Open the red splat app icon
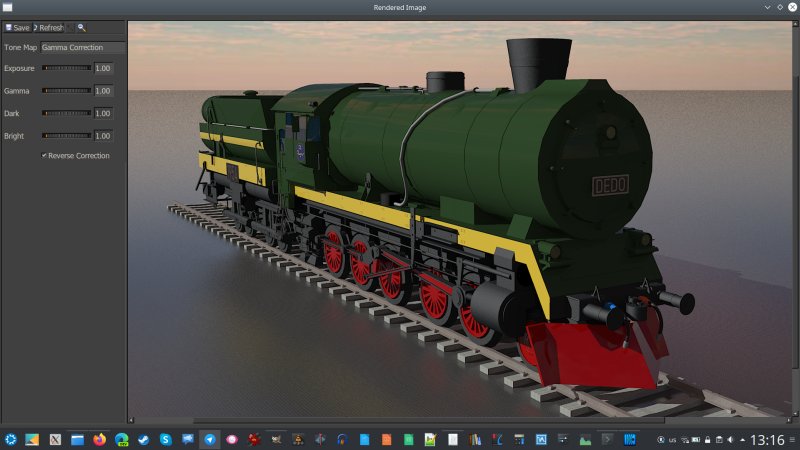Screen dimensions: 800x450 tap(254, 439)
